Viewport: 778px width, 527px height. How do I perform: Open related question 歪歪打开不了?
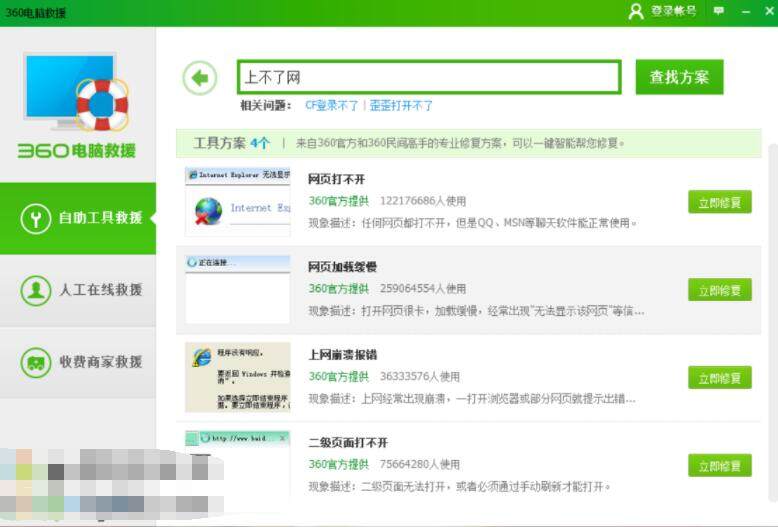point(401,105)
